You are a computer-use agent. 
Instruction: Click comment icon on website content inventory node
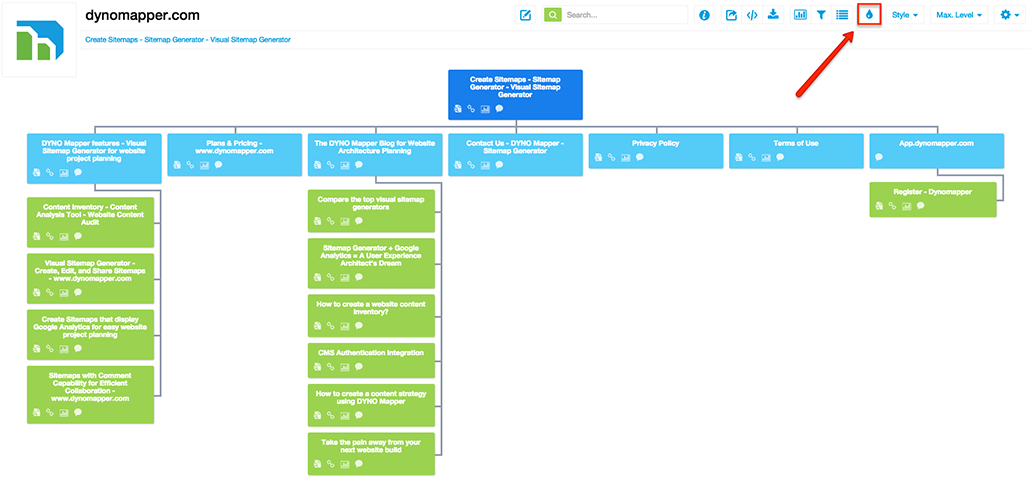358,326
